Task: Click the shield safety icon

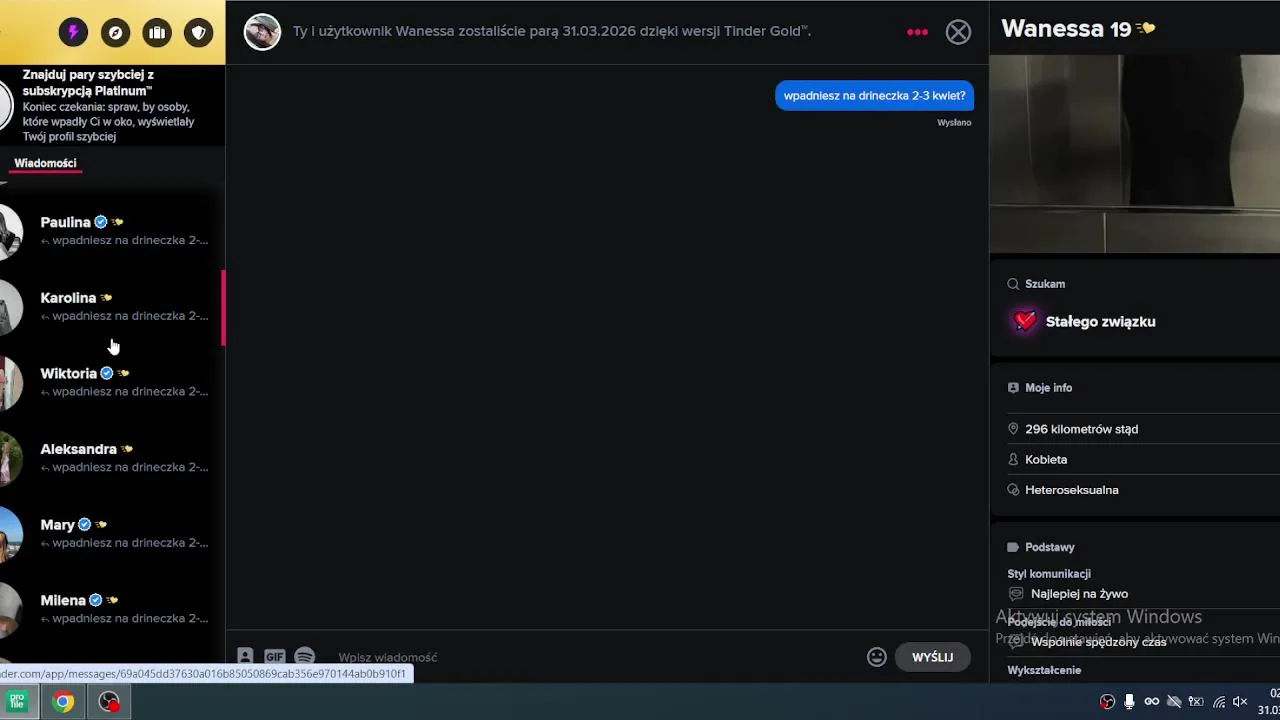Action: click(x=199, y=33)
